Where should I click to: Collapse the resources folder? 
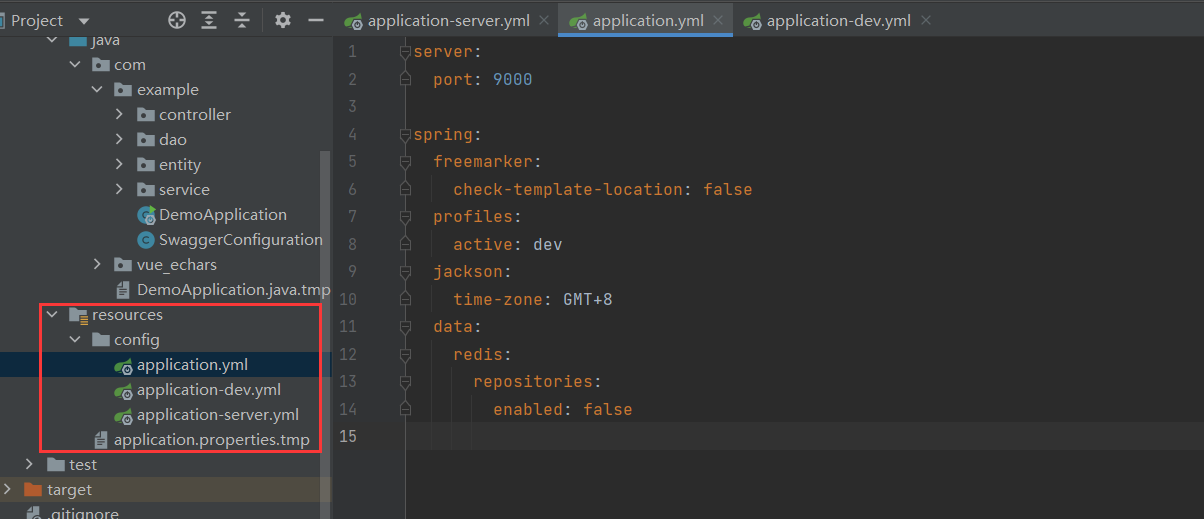click(52, 315)
